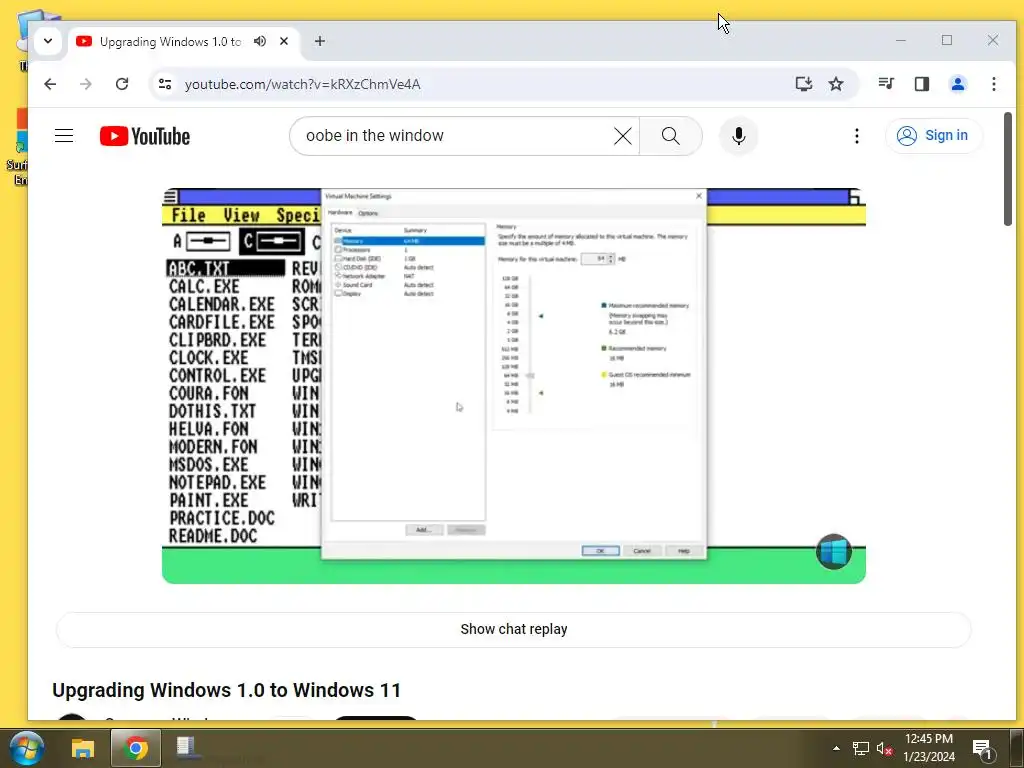The height and width of the screenshot is (768, 1024).
Task: Click the channel watermark in video
Action: pyautogui.click(x=834, y=552)
